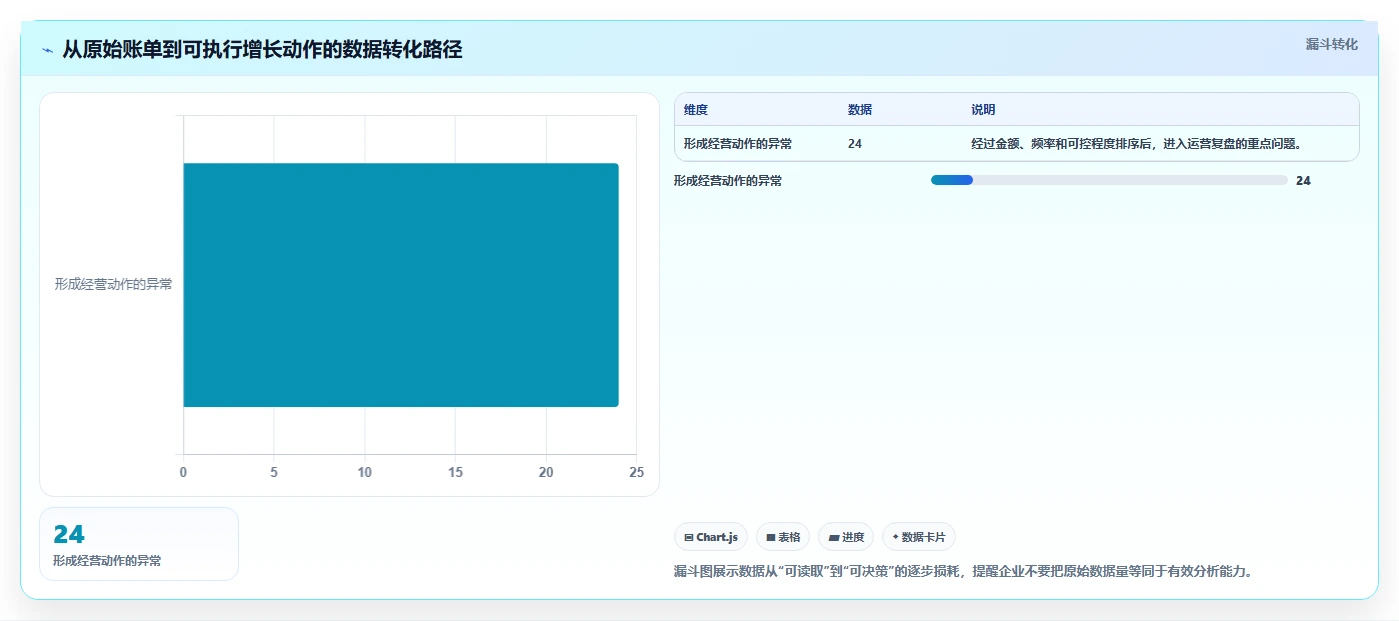The width and height of the screenshot is (1399, 621).
Task: Click the large 24 number in the stat card
Action: (x=69, y=534)
